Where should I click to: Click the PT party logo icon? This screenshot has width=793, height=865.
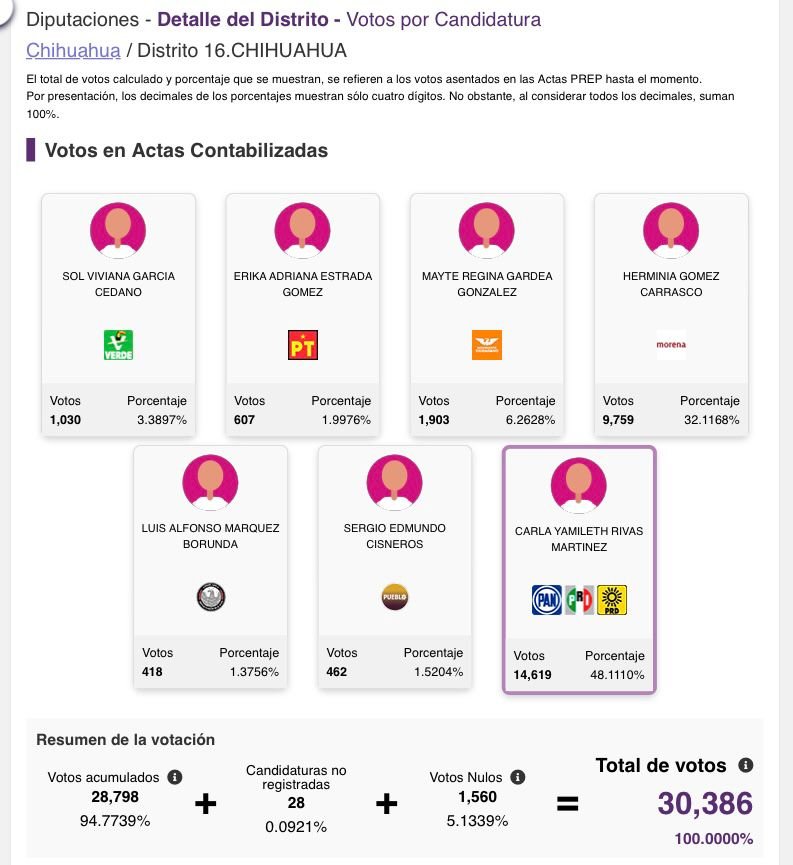tap(302, 345)
